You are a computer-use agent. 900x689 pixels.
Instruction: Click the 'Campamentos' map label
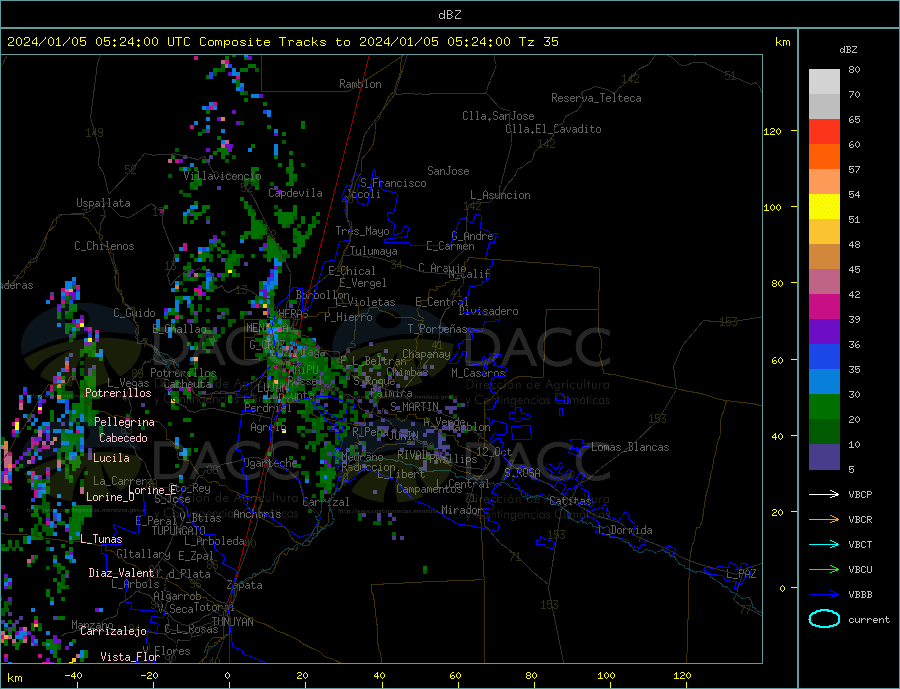[429, 490]
